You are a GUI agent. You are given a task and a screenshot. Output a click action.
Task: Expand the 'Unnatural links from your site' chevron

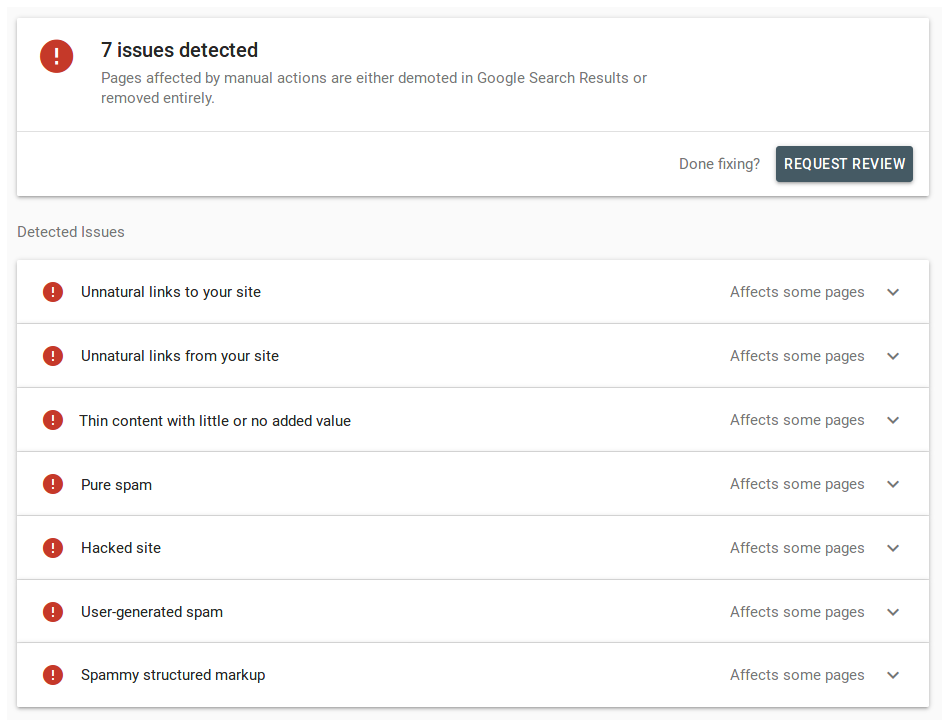(x=893, y=356)
